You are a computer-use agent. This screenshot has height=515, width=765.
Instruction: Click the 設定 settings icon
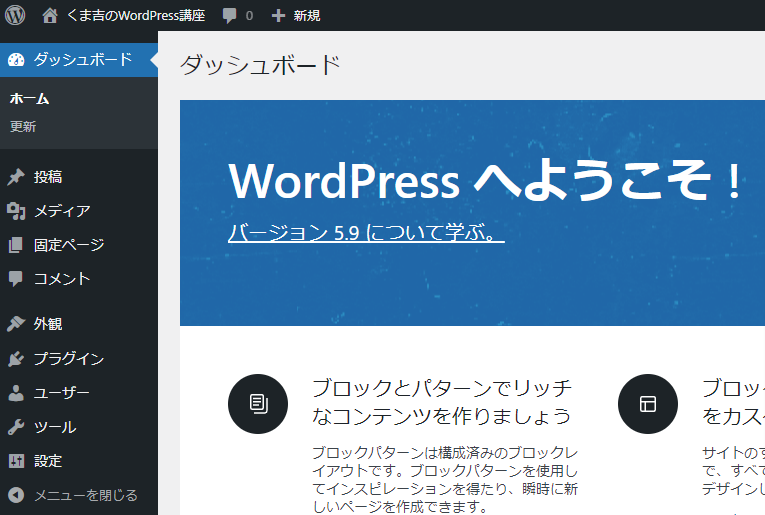click(15, 461)
